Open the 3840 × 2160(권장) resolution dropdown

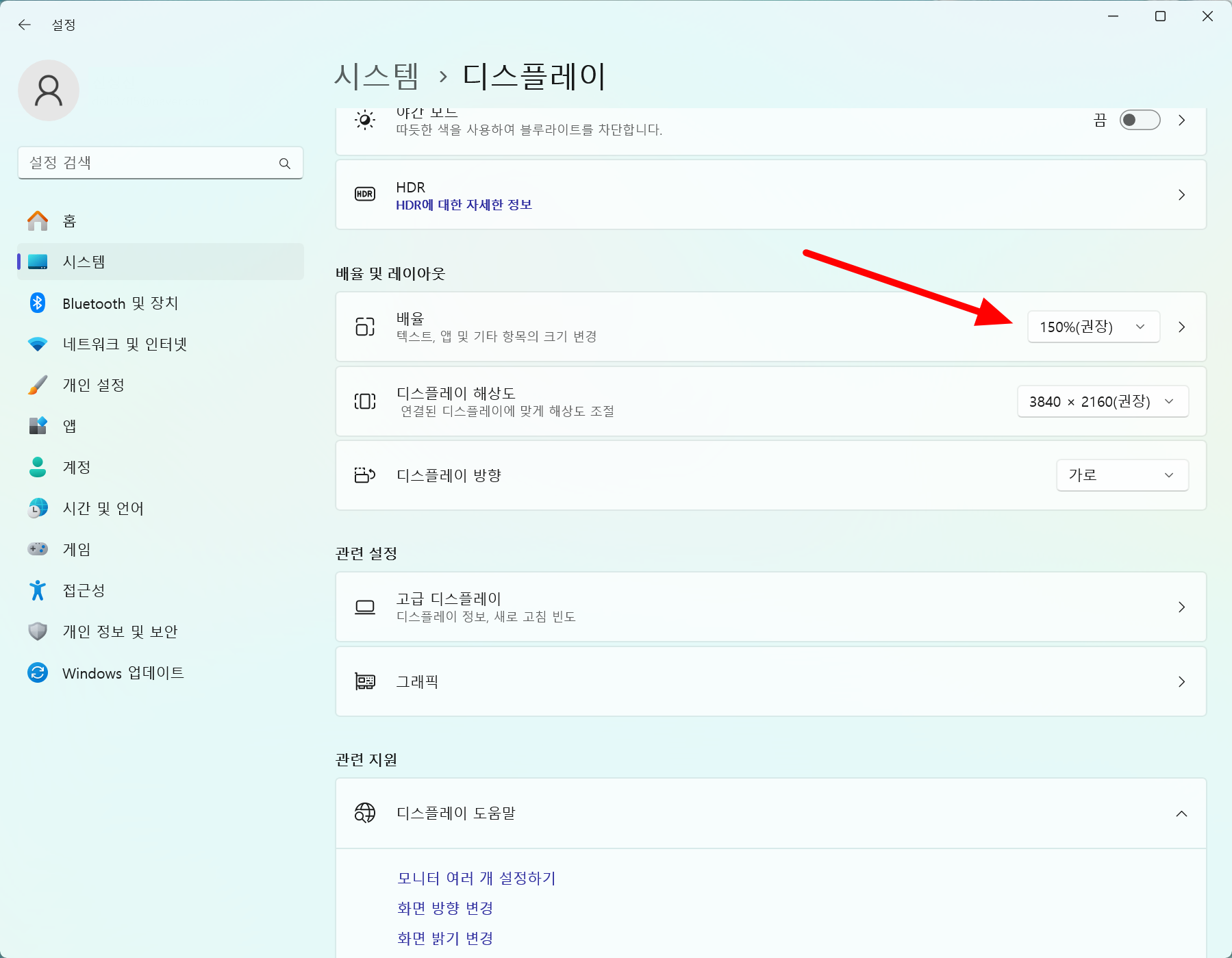[x=1103, y=401]
